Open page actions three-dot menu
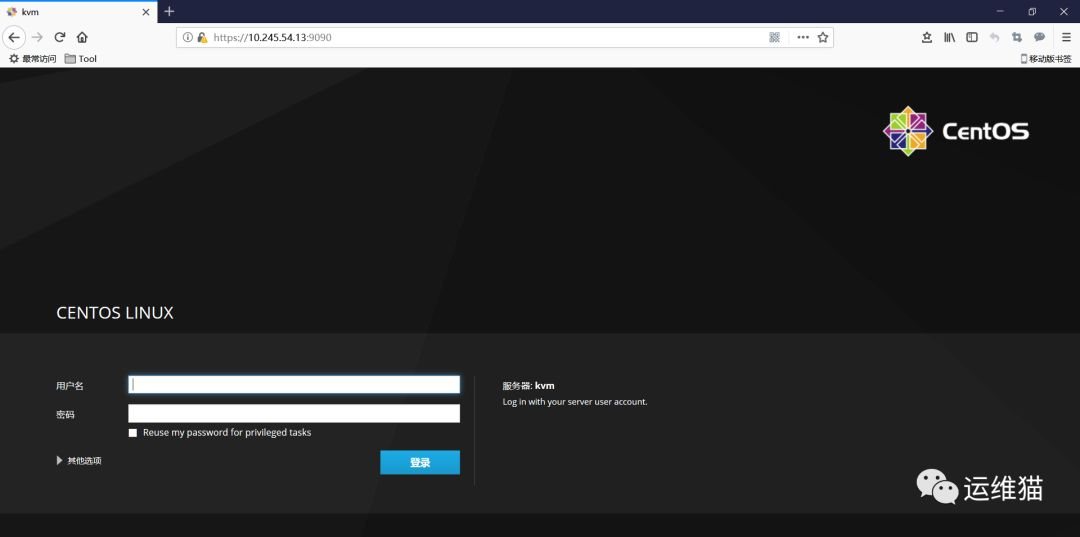Viewport: 1080px width, 537px height. point(802,37)
